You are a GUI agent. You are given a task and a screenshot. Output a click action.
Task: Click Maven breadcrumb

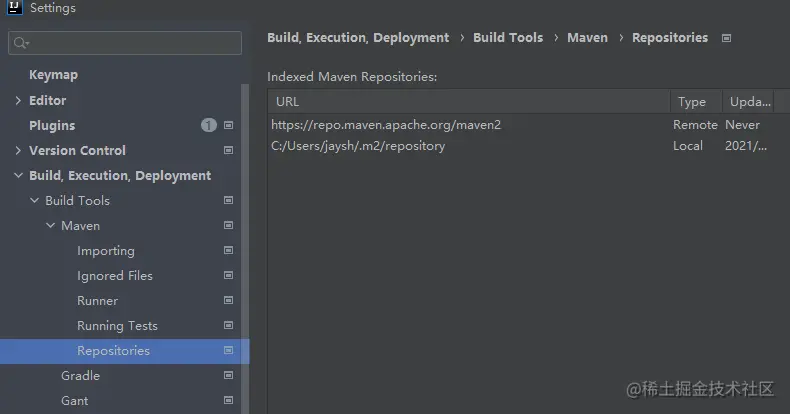pos(587,38)
